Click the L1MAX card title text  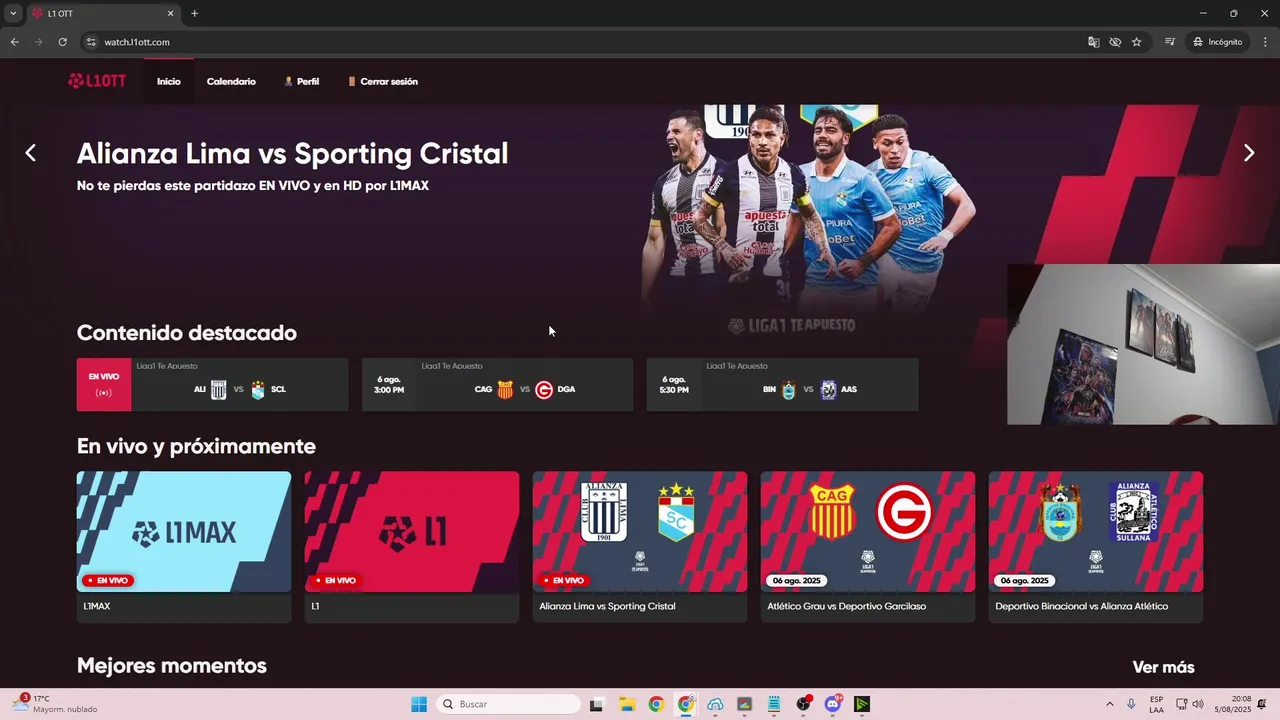tap(97, 606)
